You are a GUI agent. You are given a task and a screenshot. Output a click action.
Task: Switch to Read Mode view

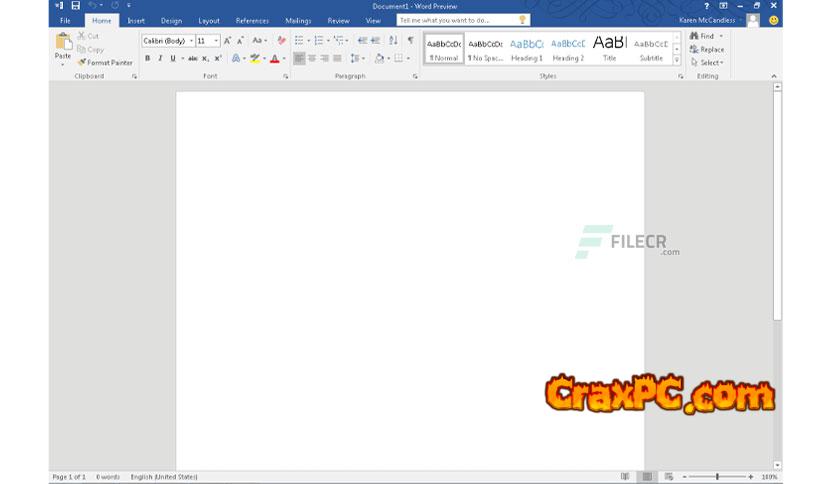point(625,477)
